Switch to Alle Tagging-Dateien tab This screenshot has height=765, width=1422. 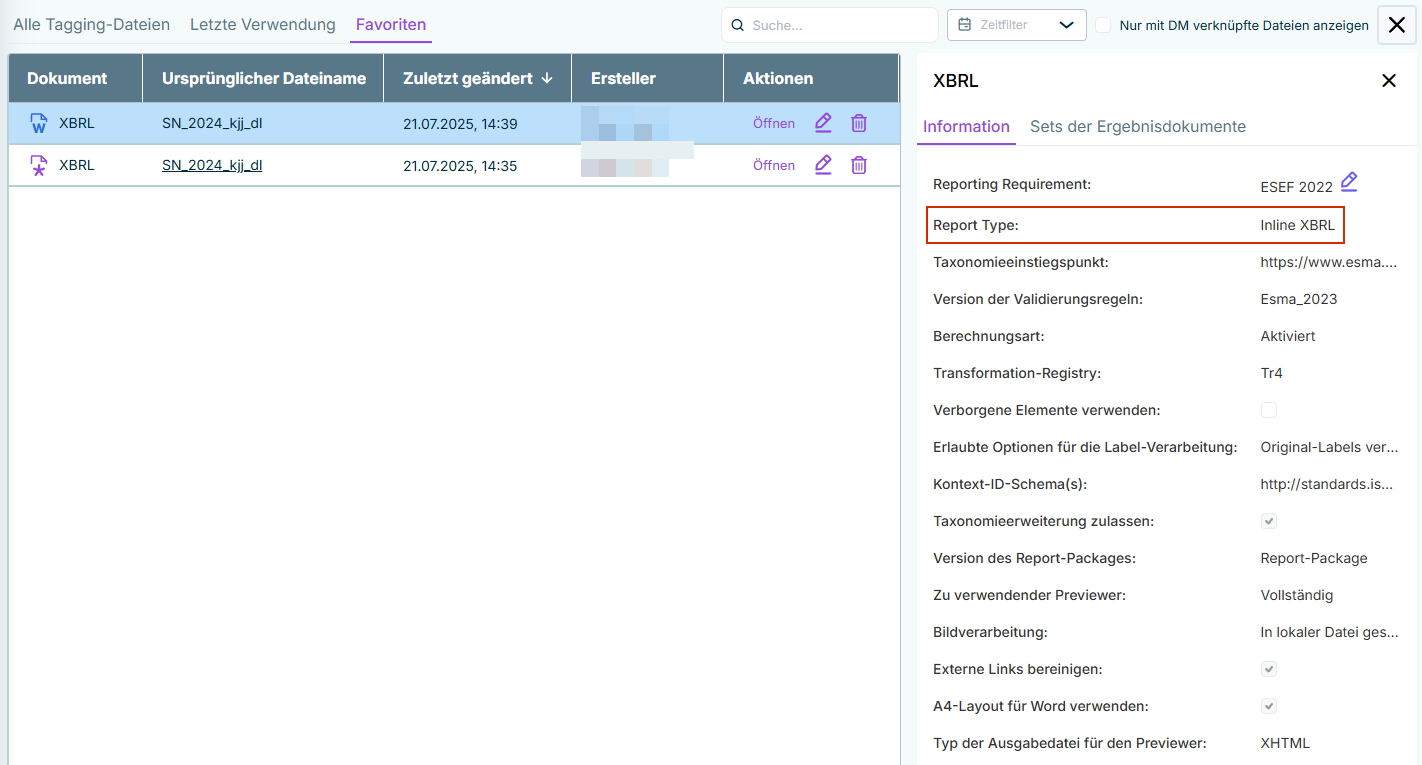pyautogui.click(x=91, y=25)
